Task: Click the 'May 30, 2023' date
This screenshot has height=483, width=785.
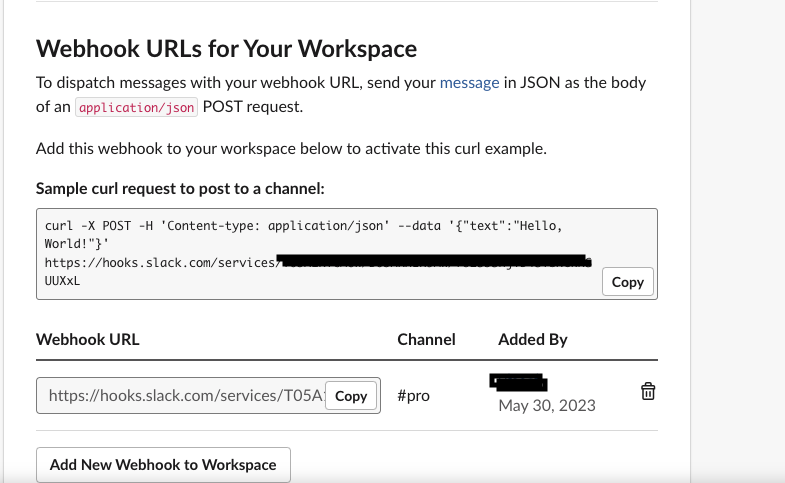Action: click(x=547, y=405)
